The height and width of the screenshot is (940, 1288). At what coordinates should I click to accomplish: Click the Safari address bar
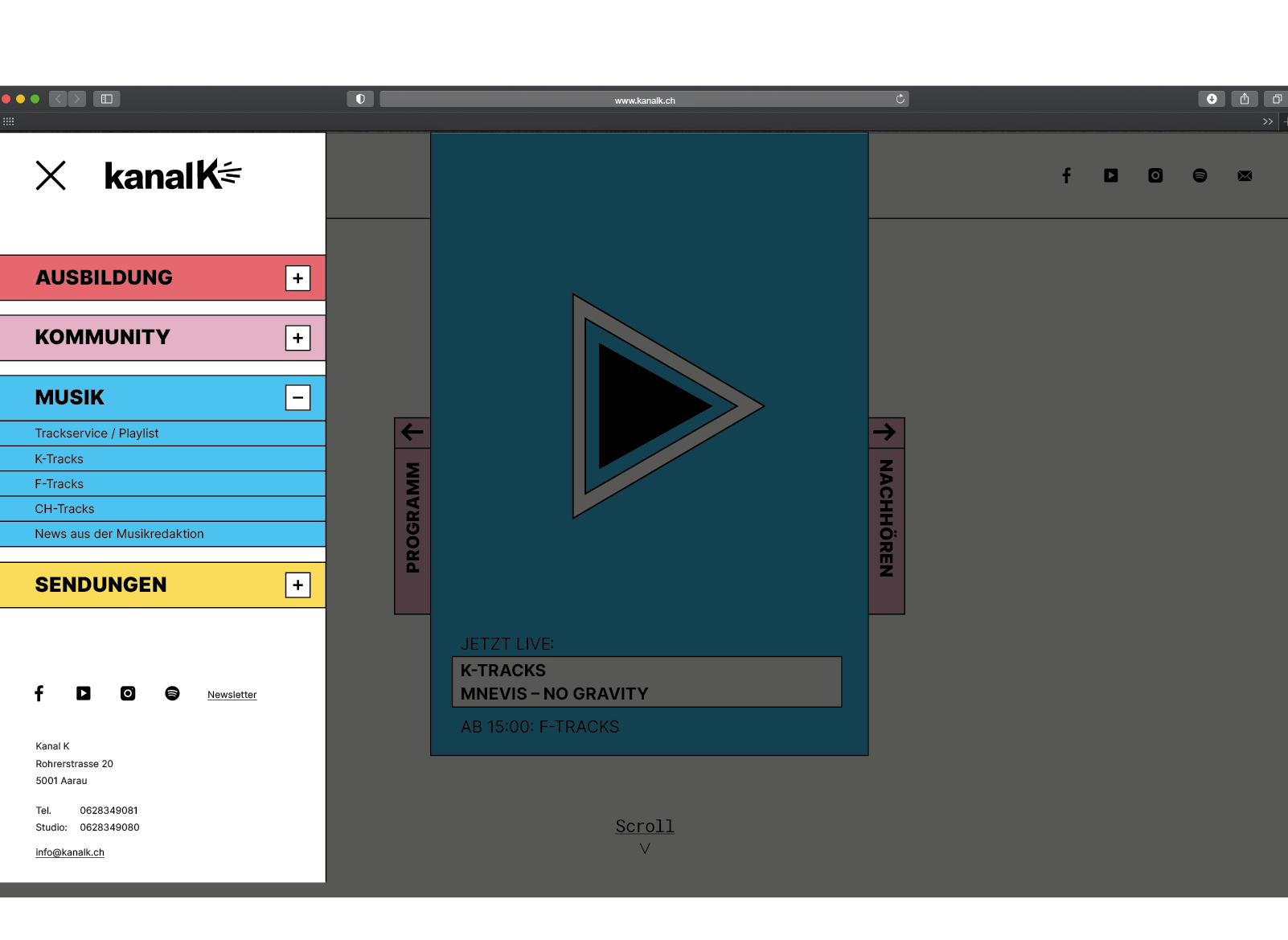[643, 100]
